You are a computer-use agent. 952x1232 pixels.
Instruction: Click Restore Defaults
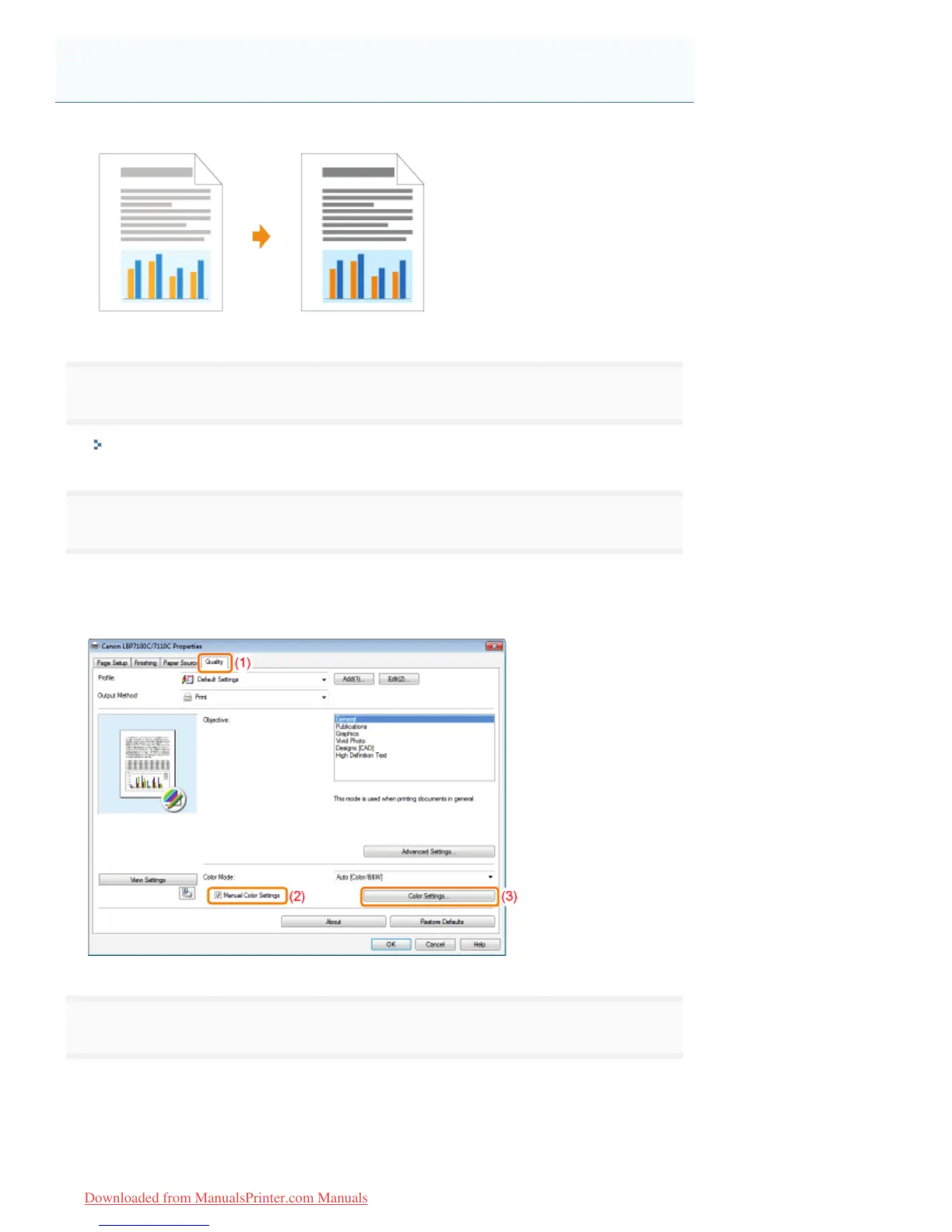pos(442,922)
